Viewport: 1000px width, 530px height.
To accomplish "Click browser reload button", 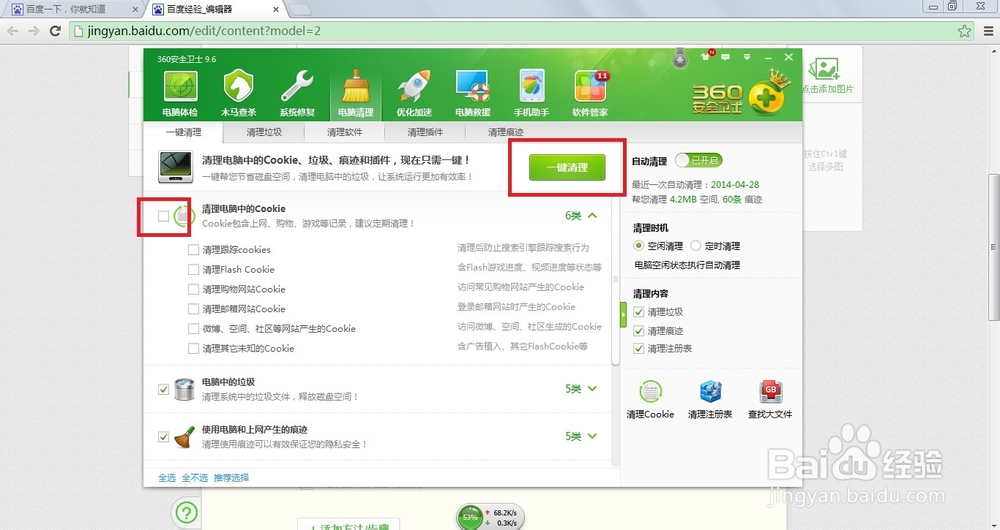I will pyautogui.click(x=55, y=31).
